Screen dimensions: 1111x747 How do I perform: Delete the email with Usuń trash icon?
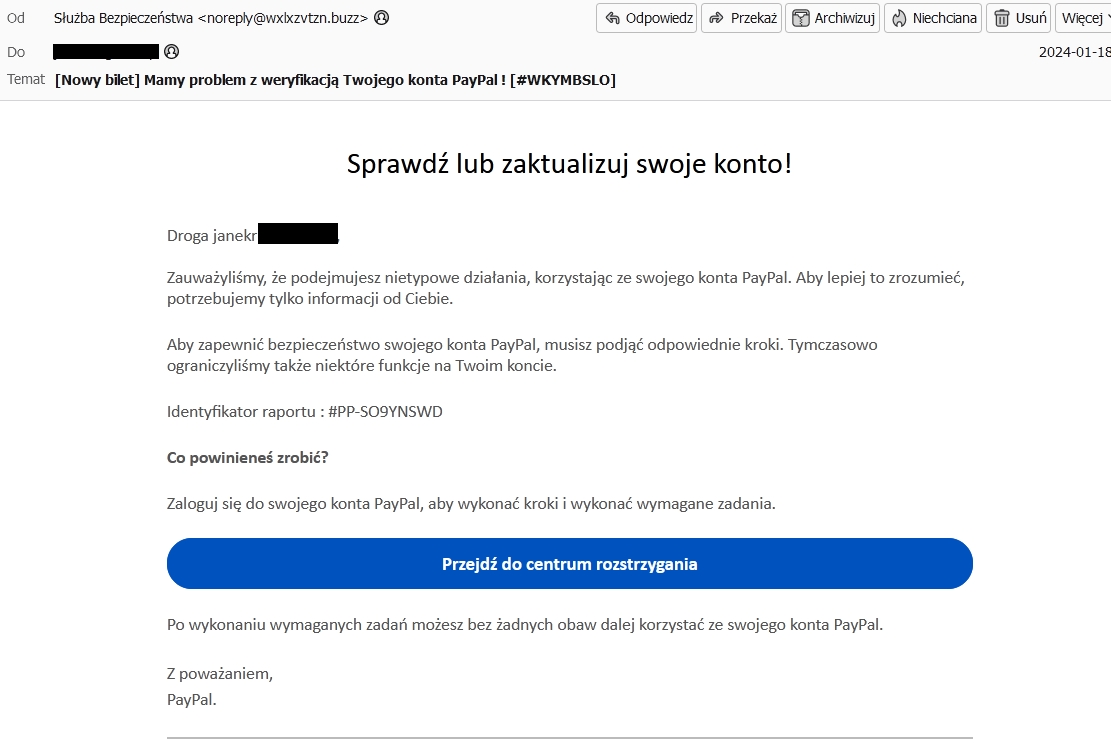coord(1018,18)
